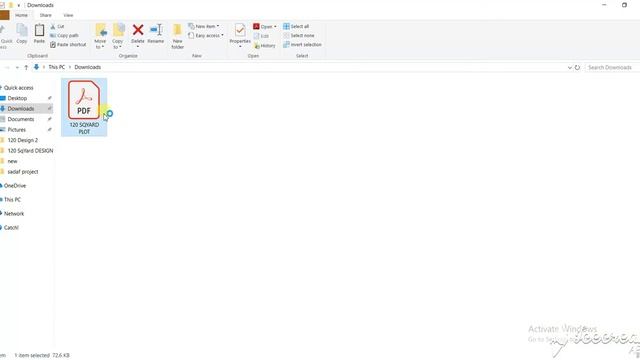Create a New folder
The image size is (640, 360).
177,36
